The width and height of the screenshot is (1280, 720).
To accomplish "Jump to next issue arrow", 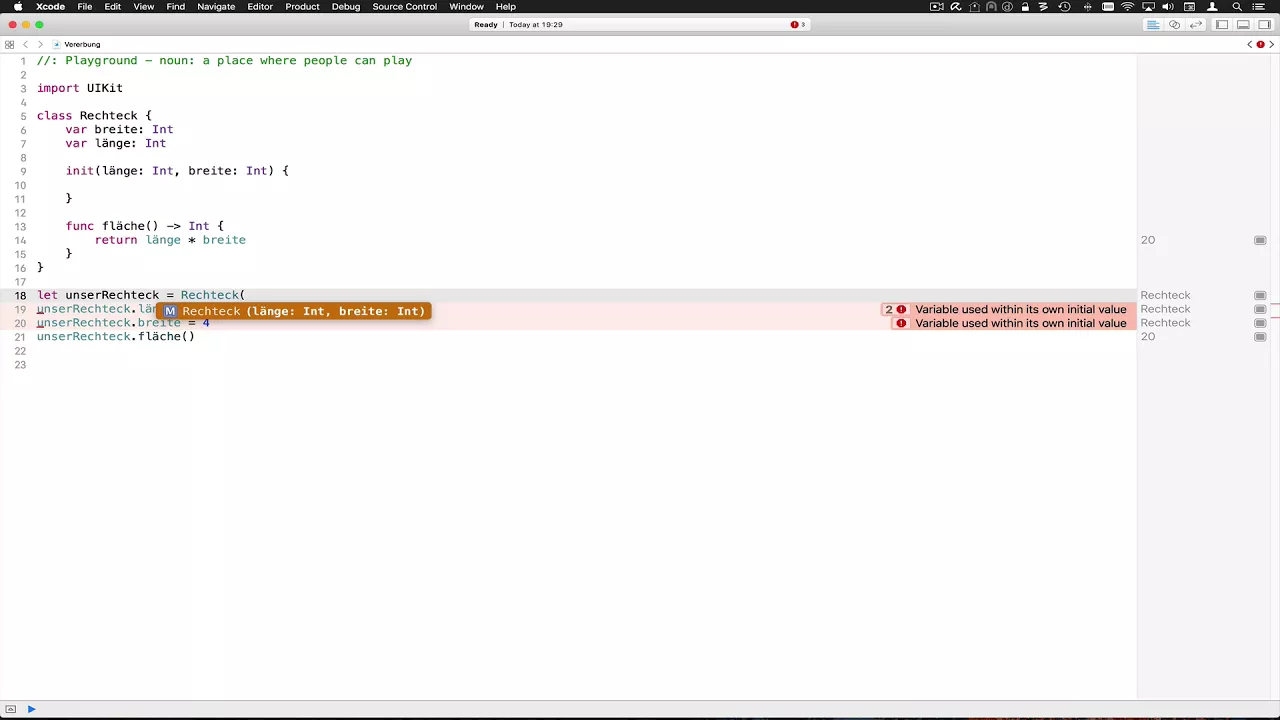I will pyautogui.click(x=1273, y=44).
